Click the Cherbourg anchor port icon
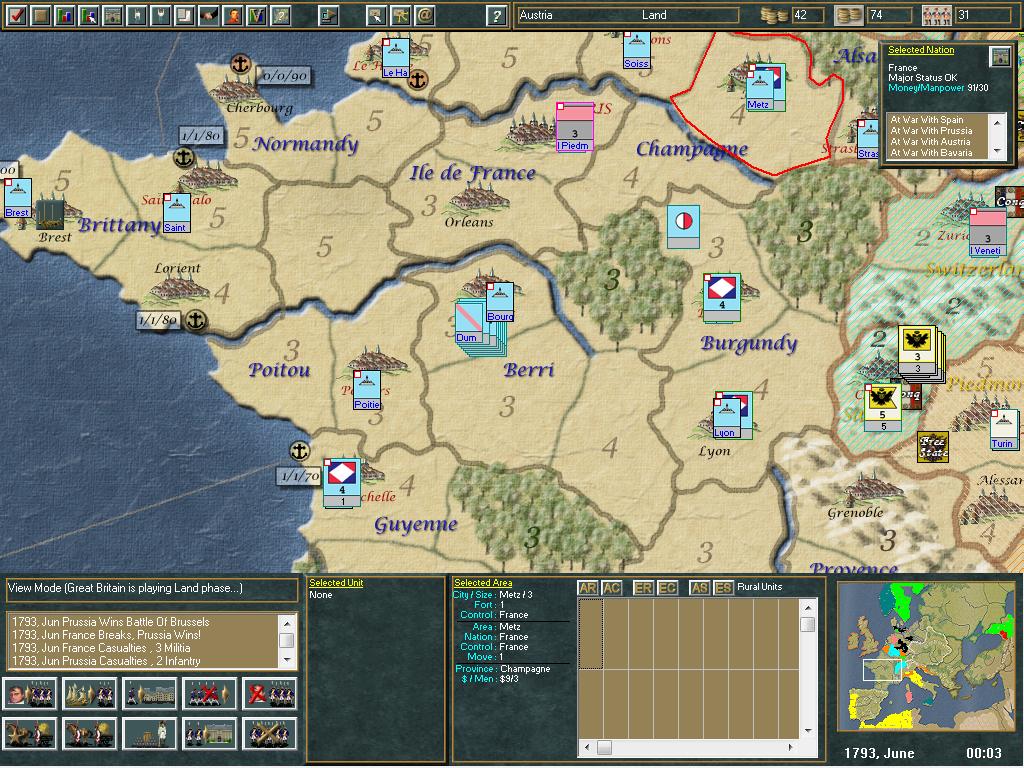Screen dimensions: 1024x768 tap(241, 64)
